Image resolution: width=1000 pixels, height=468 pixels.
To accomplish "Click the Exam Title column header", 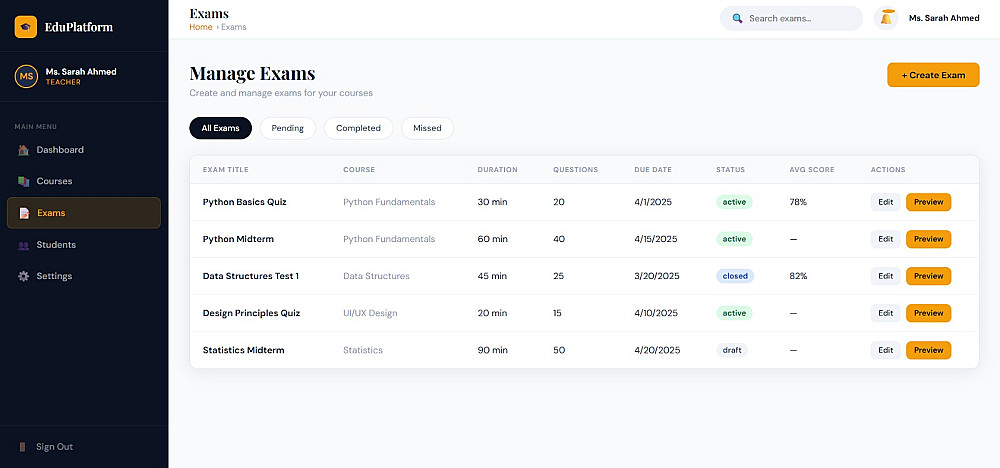I will pyautogui.click(x=226, y=170).
